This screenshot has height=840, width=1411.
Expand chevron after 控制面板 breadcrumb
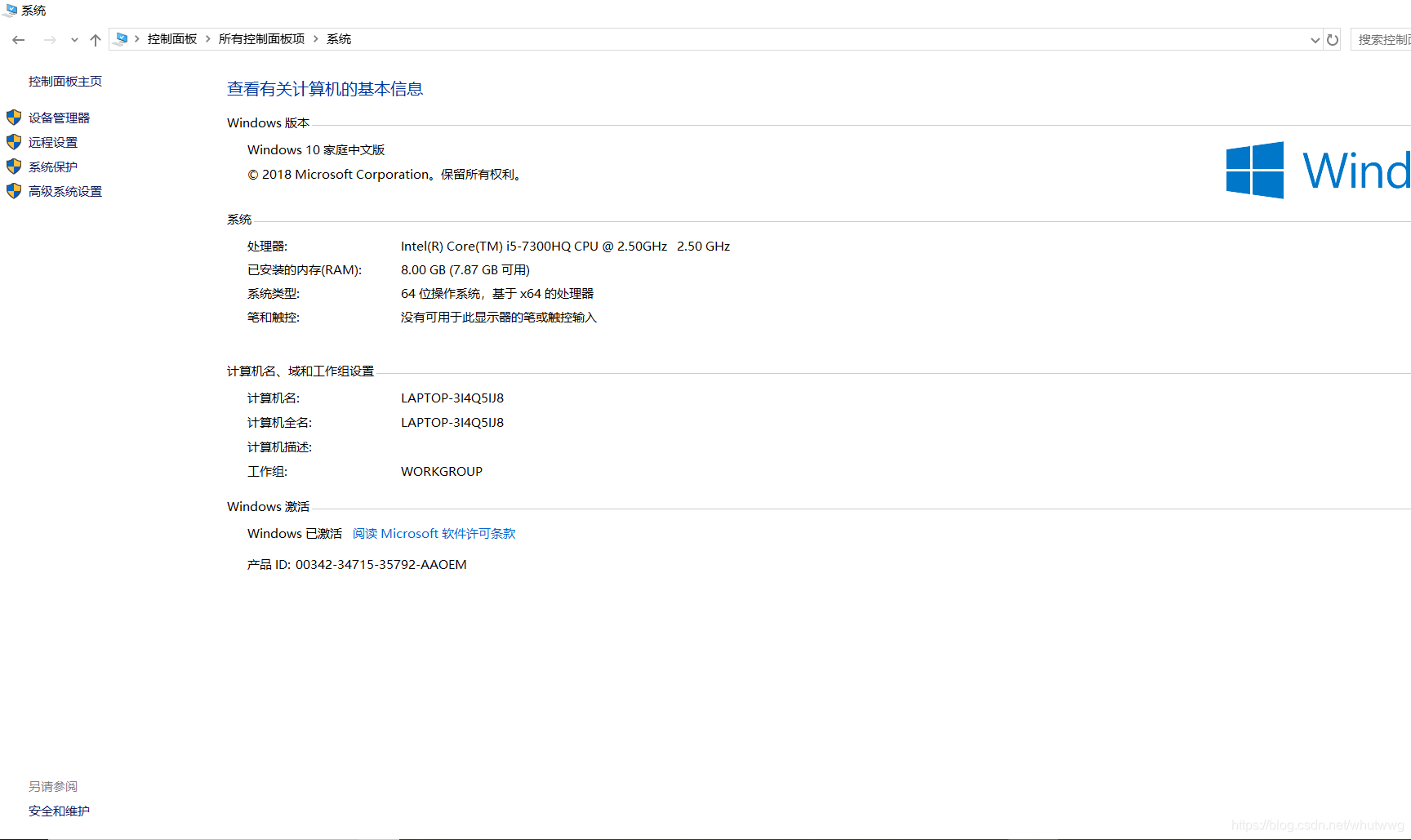pos(208,39)
